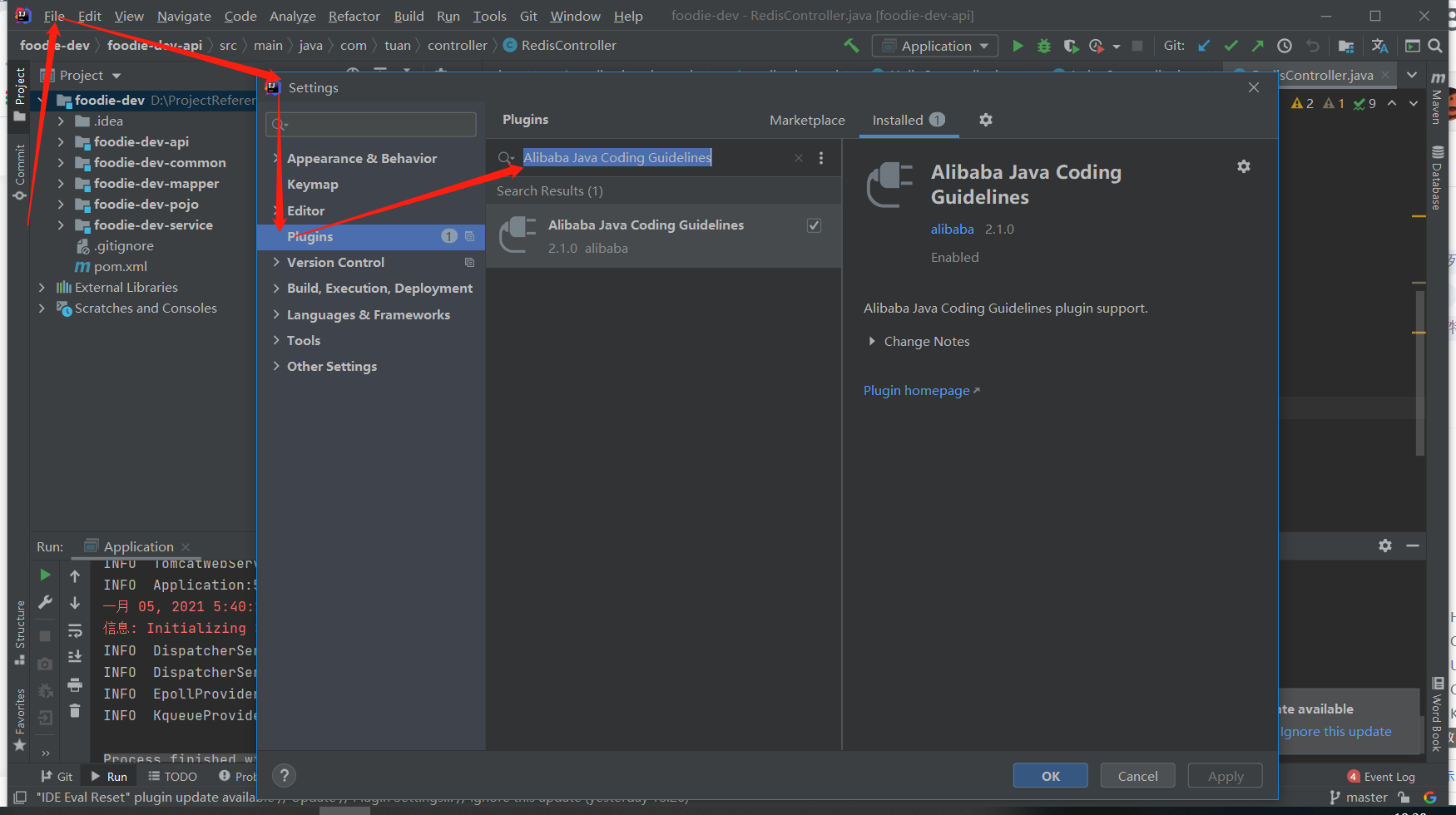Expand Appearance & Behavior settings
Screen dimensions: 1456x815
276,158
